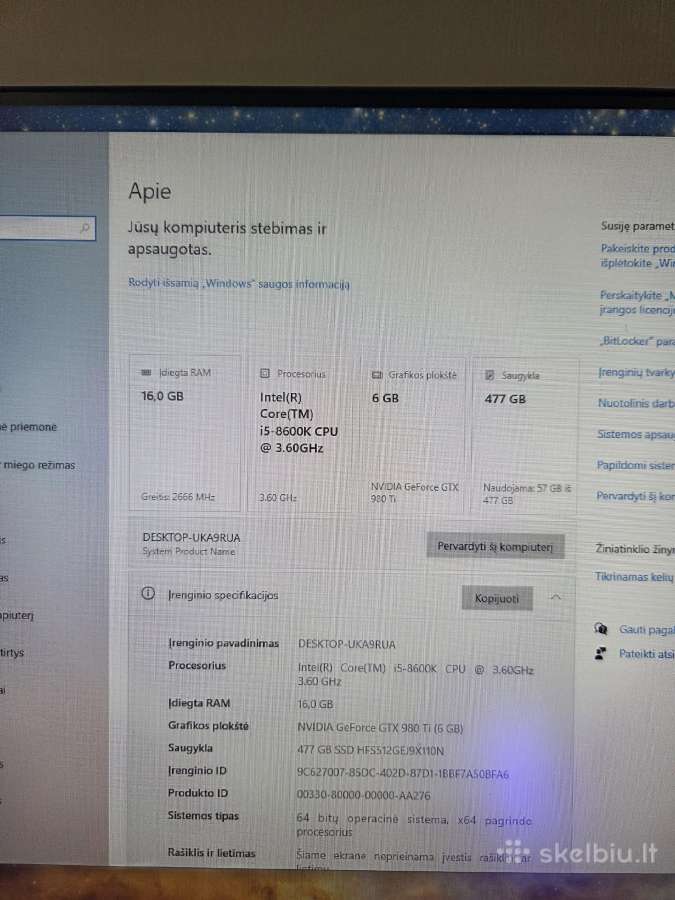Open Įrenginių tvarkytuvė link on right
Image resolution: width=675 pixels, height=900 pixels.
pyautogui.click(x=636, y=372)
